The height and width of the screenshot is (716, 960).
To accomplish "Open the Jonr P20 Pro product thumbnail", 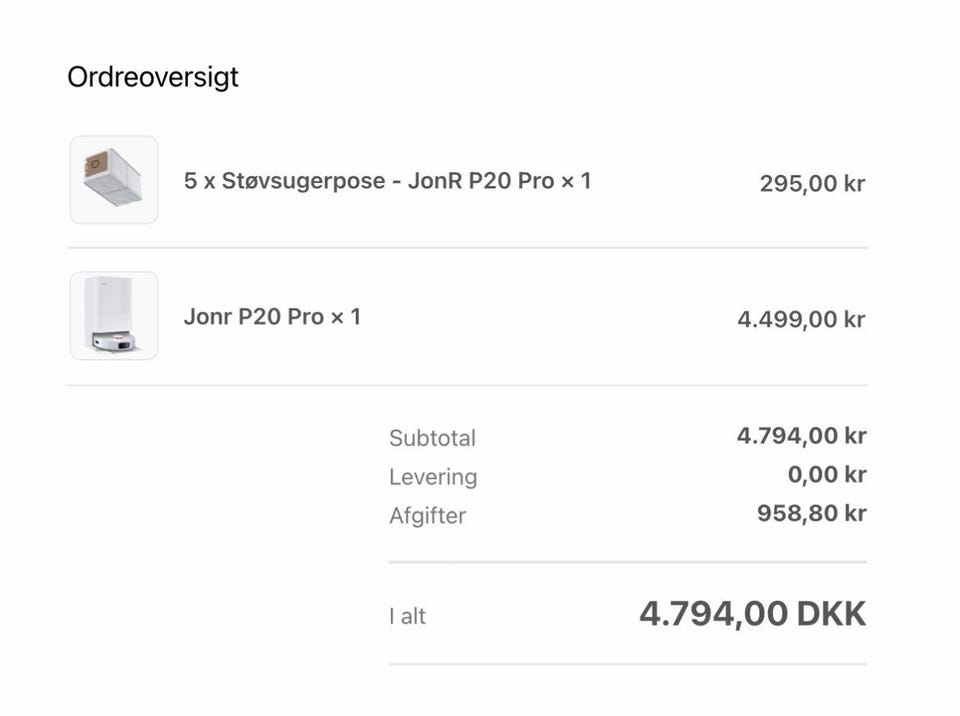I will [x=114, y=315].
